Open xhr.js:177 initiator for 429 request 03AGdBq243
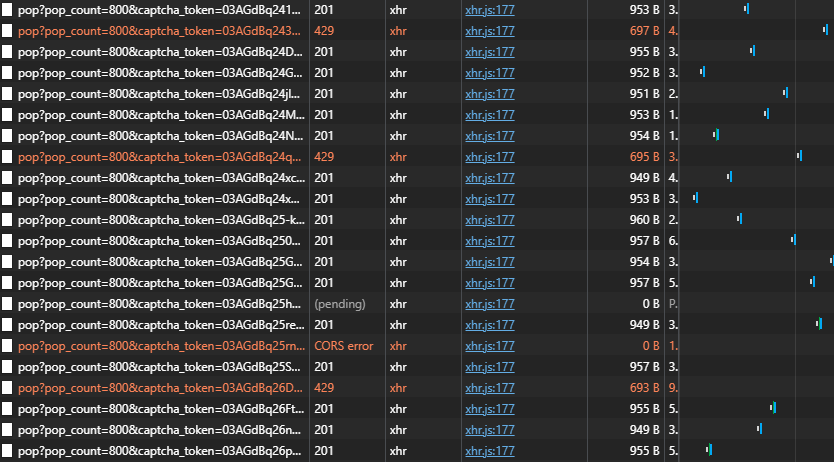Screen dimensions: 834x462 [489, 31]
